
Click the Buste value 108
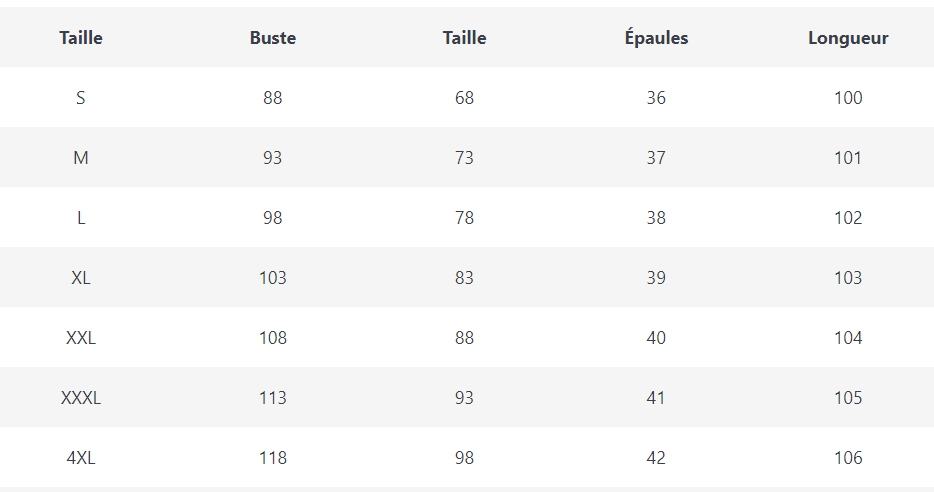(273, 338)
